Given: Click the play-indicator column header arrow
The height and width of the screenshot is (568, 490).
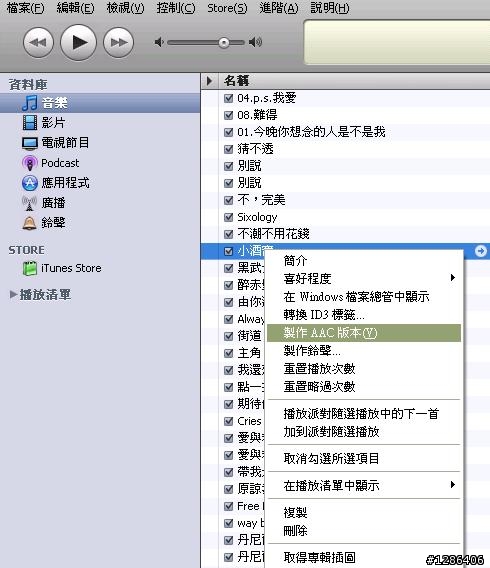Looking at the screenshot, I should (x=209, y=80).
